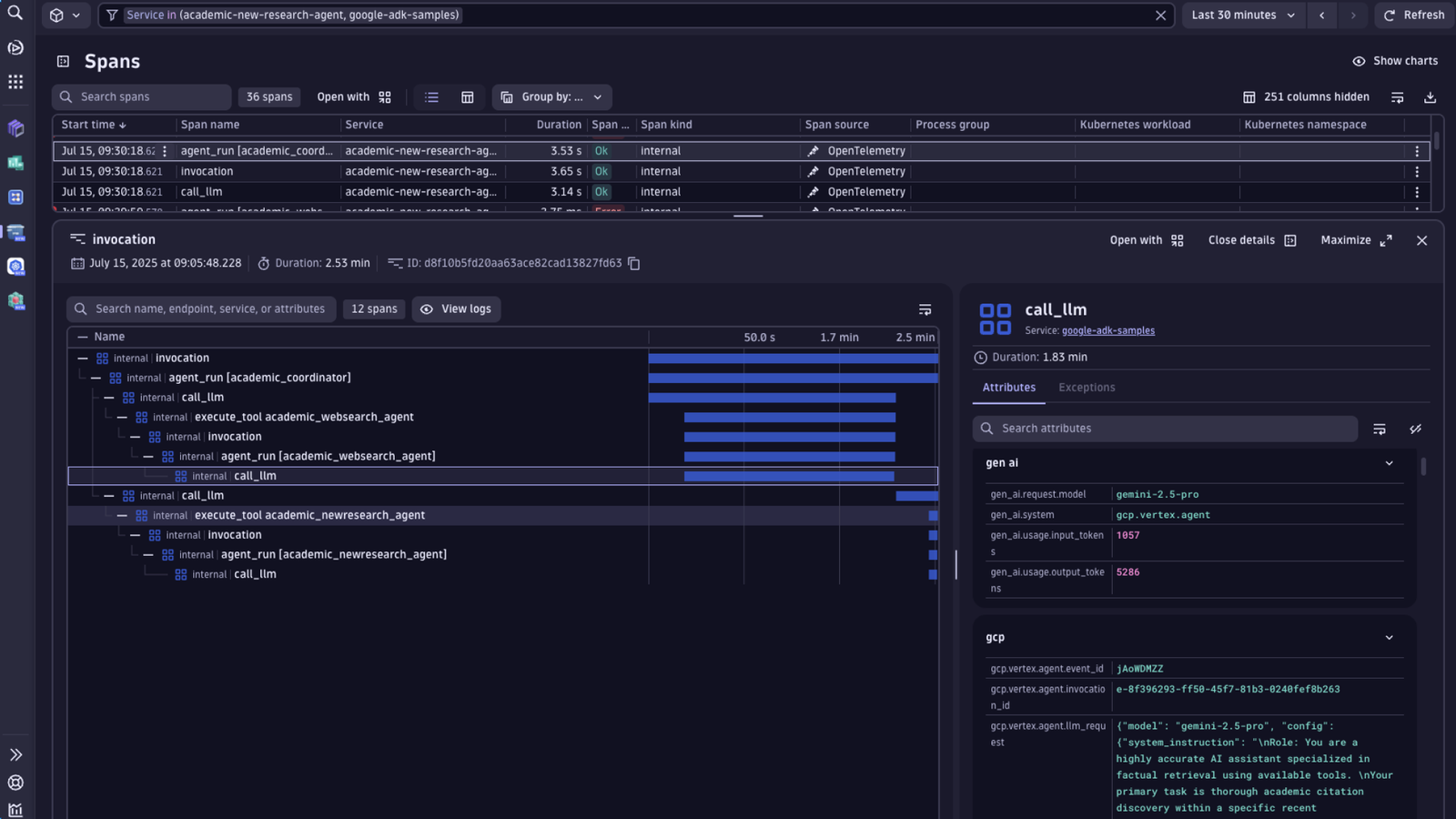Collapse the root invocation tree node
This screenshot has width=1456, height=819.
83,359
